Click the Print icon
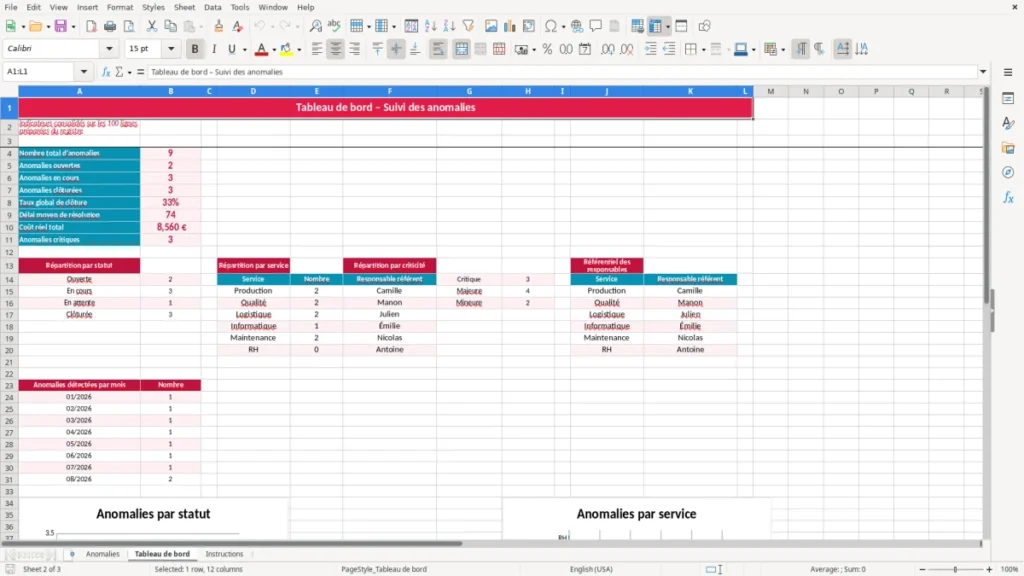Viewport: 1024px width, 576px height. pyautogui.click(x=110, y=26)
